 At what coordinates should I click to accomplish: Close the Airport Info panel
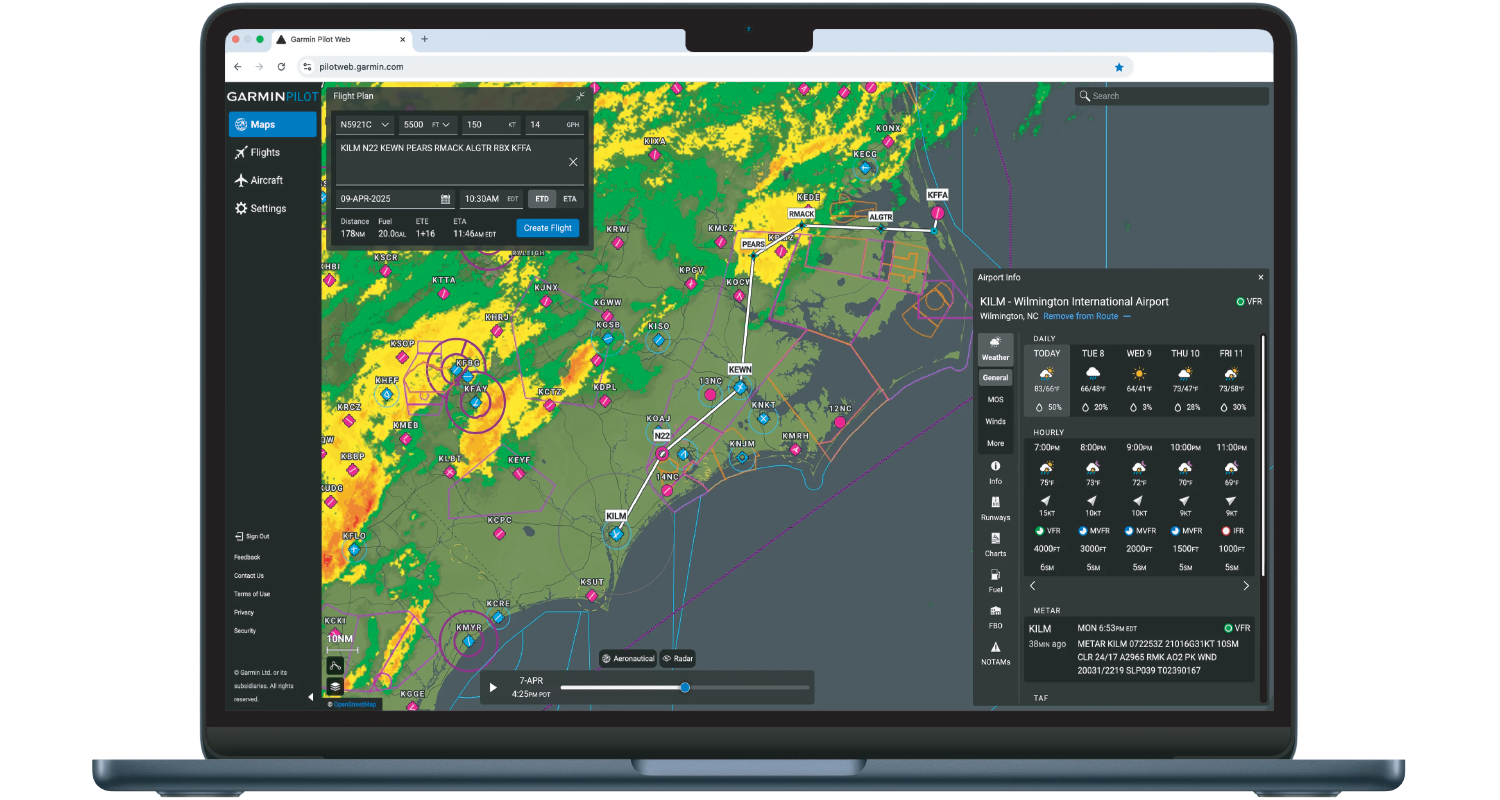tap(1260, 277)
